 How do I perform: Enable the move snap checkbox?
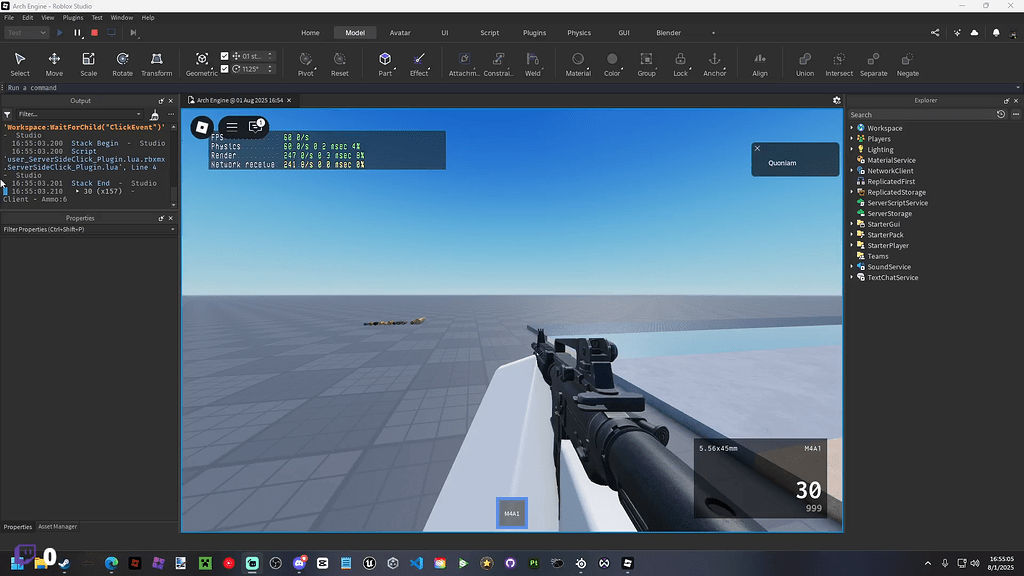226,58
